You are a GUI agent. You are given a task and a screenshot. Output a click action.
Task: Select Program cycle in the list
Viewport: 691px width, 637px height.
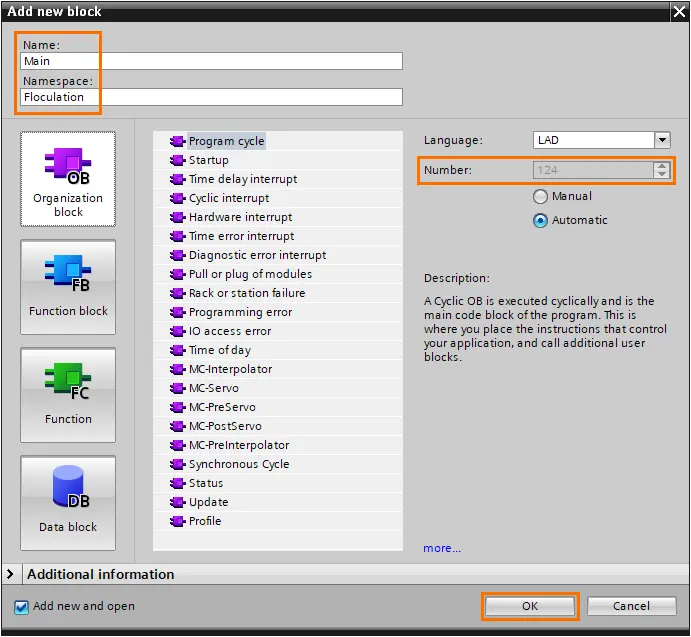tap(227, 141)
